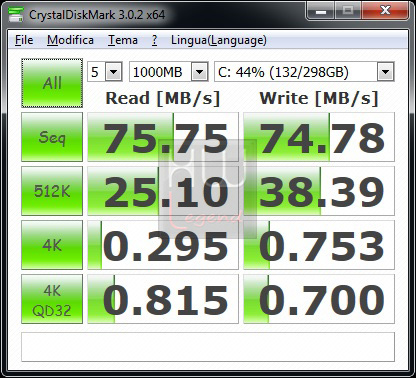Expand the drive selection dropdown C: 44%
Image resolution: width=416 pixels, height=378 pixels.
[386, 72]
